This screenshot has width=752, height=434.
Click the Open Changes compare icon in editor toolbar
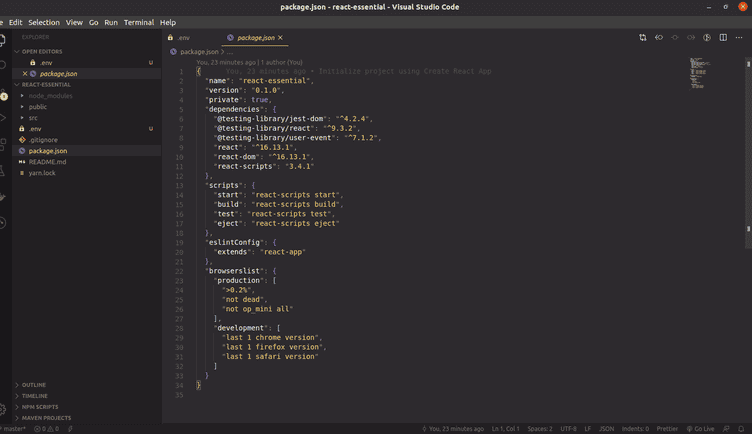[x=643, y=37]
